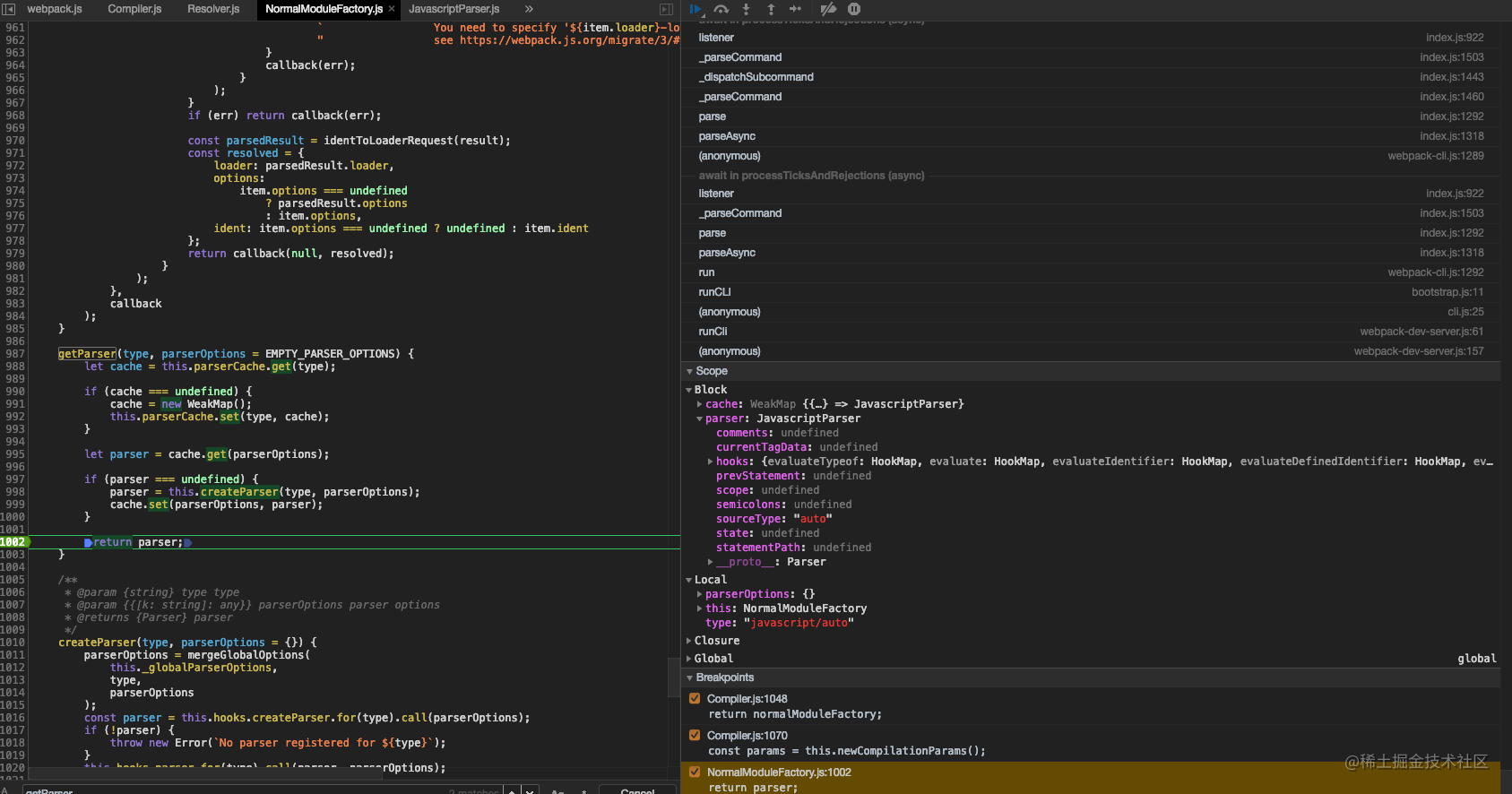Click the highlighted getParser method name
Viewport: 1512px width, 794px height.
pyautogui.click(x=87, y=354)
